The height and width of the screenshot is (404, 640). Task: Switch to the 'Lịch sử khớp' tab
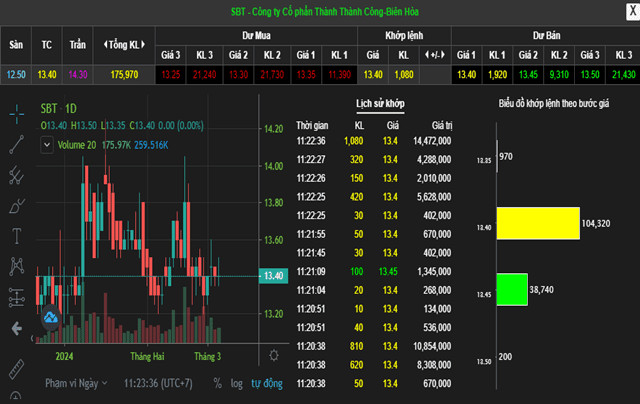pos(380,104)
